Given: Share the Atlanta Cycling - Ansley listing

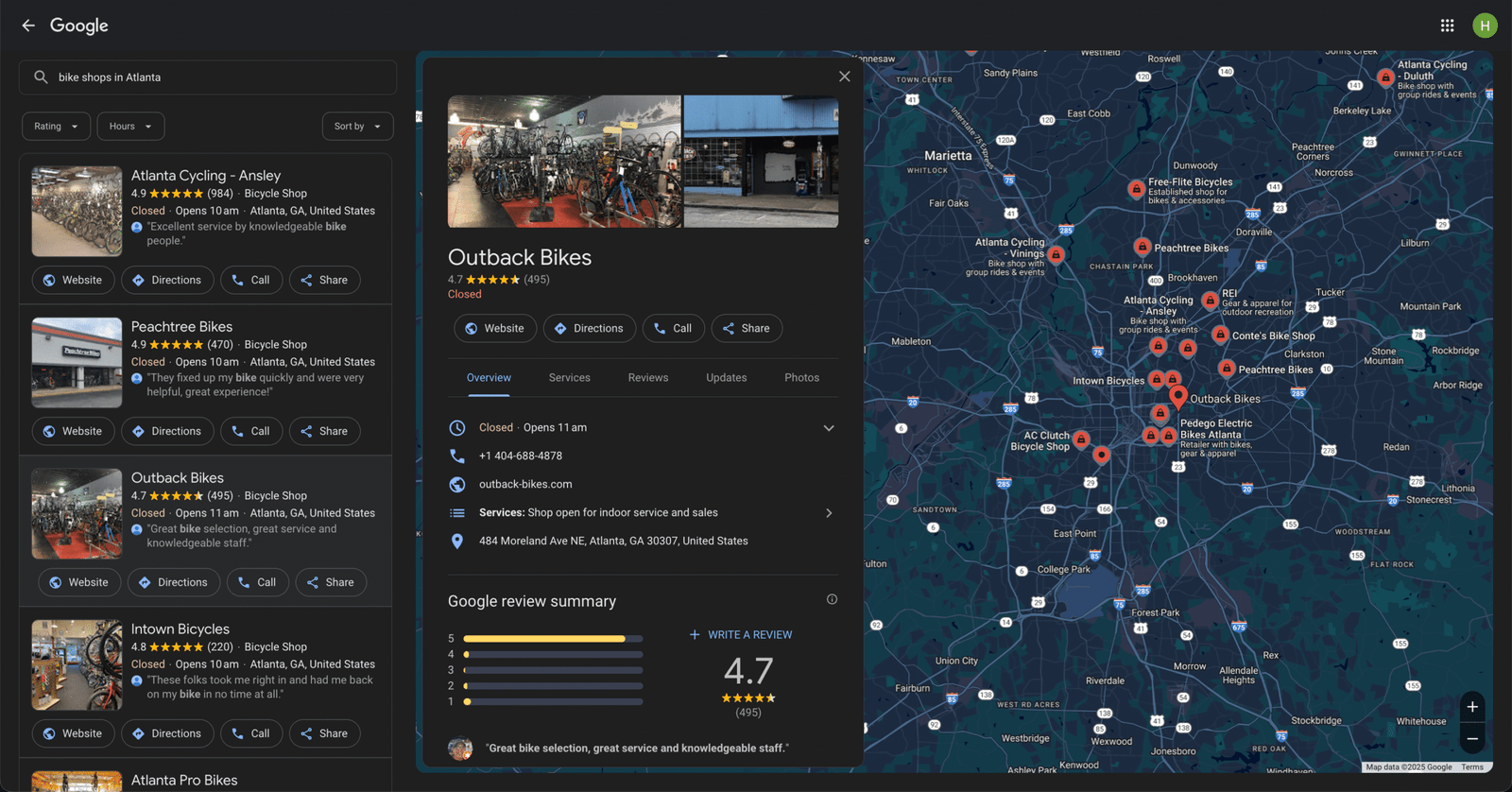Looking at the screenshot, I should point(324,280).
